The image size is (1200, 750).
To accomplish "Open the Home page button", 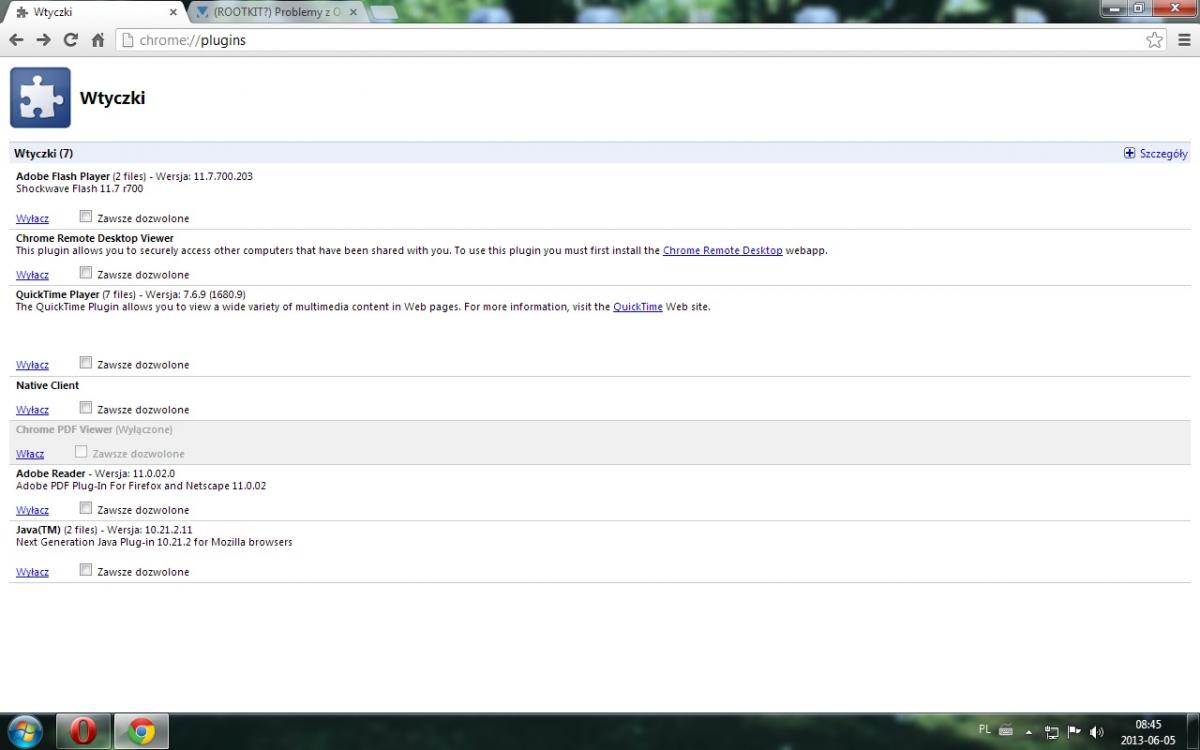I will point(98,40).
